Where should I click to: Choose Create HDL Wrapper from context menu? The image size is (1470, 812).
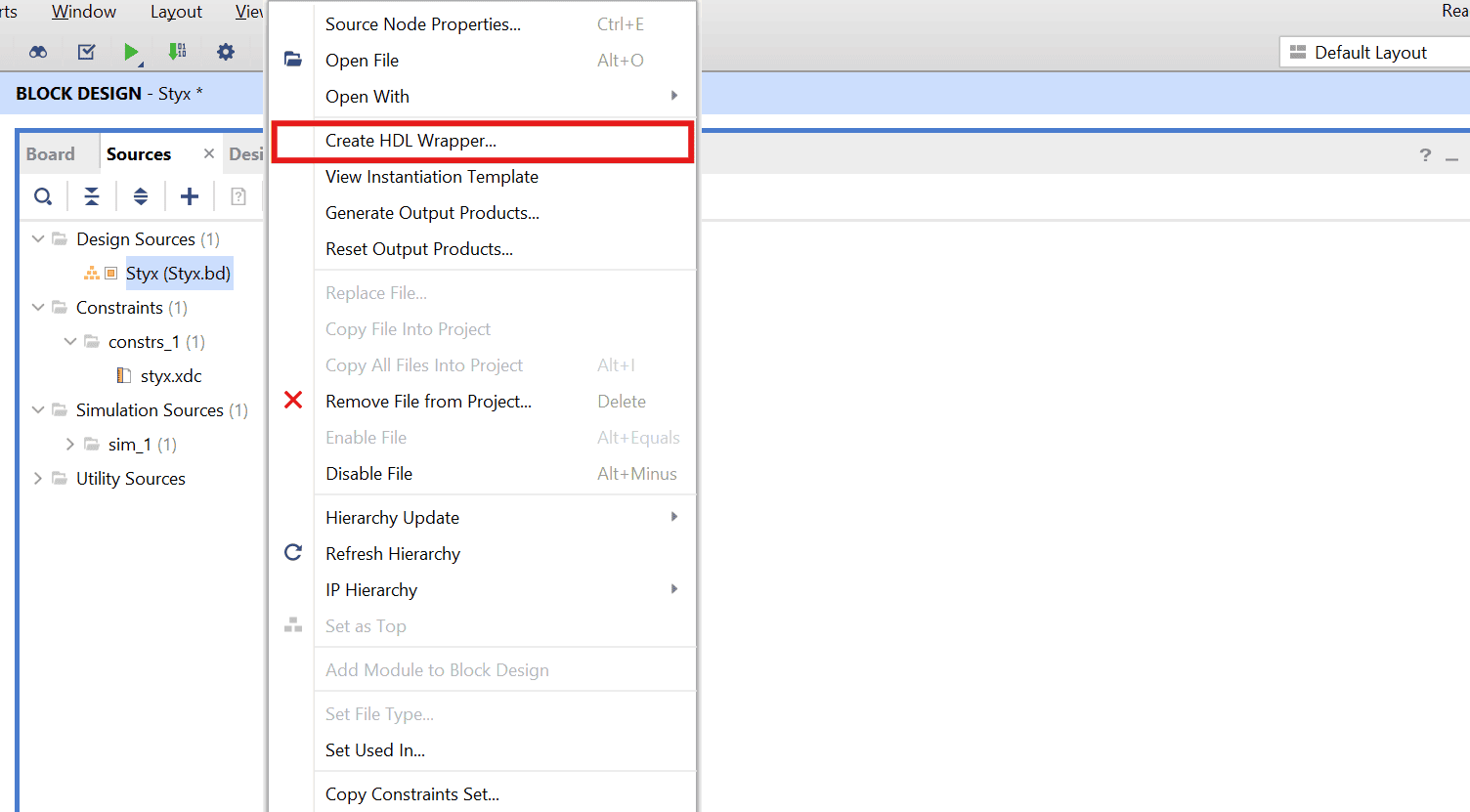coord(411,141)
